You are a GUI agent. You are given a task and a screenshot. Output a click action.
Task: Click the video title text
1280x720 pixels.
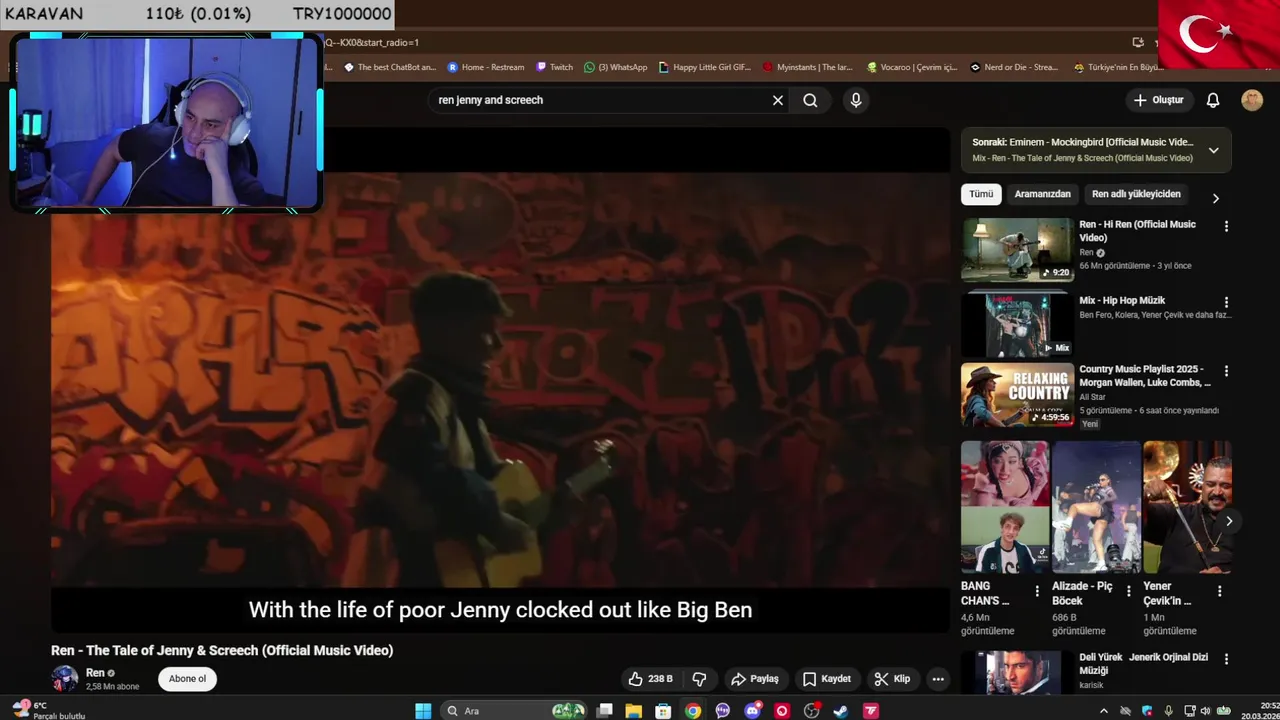coord(222,650)
